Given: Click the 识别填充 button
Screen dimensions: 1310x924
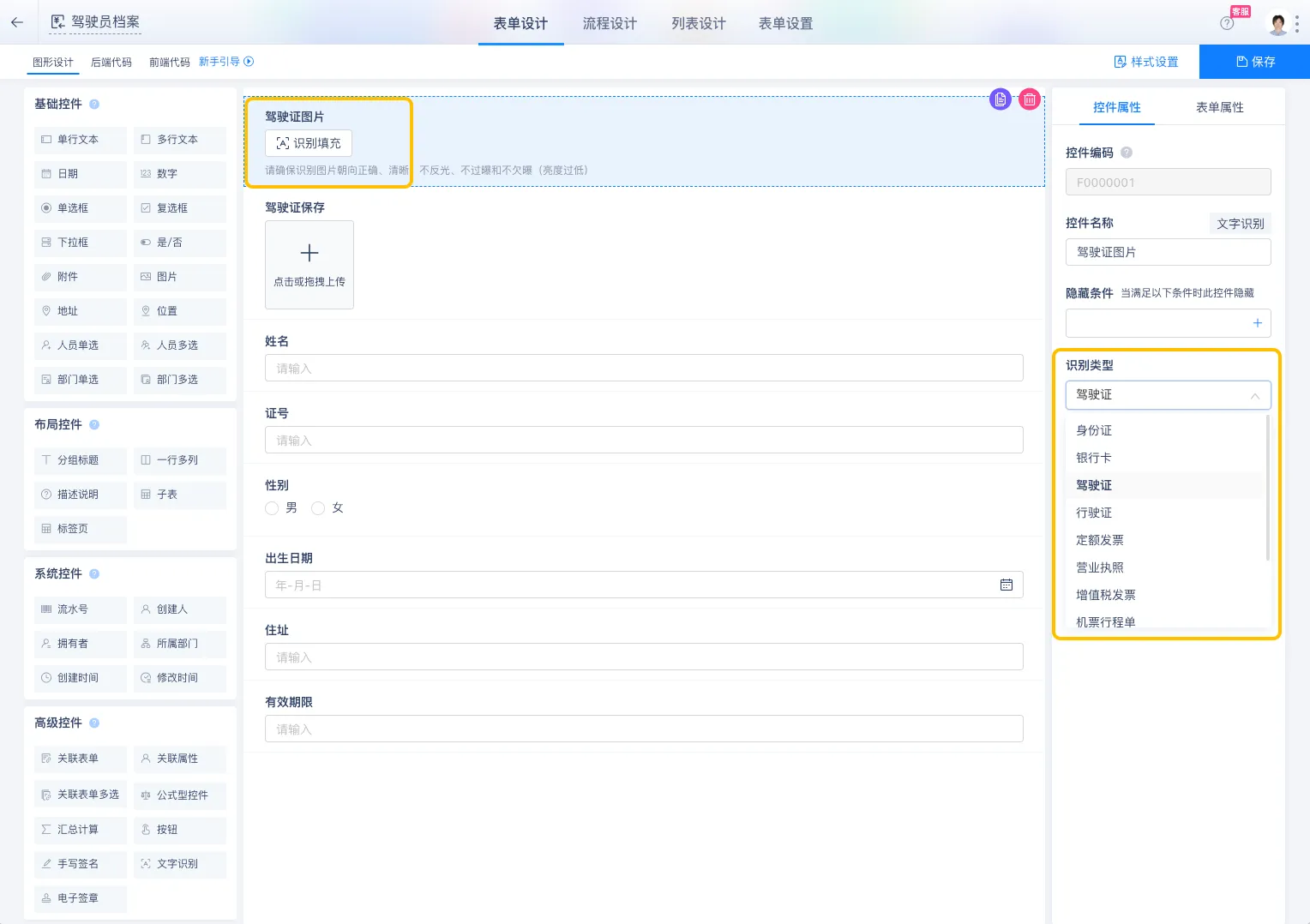Looking at the screenshot, I should pos(309,143).
